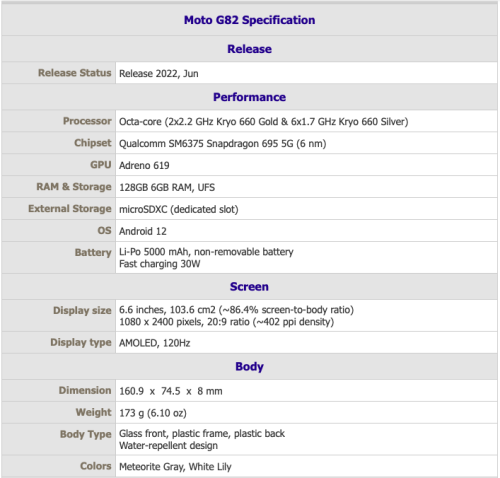Click the 'Body' section heading
This screenshot has height=478, width=500.
coord(249,367)
